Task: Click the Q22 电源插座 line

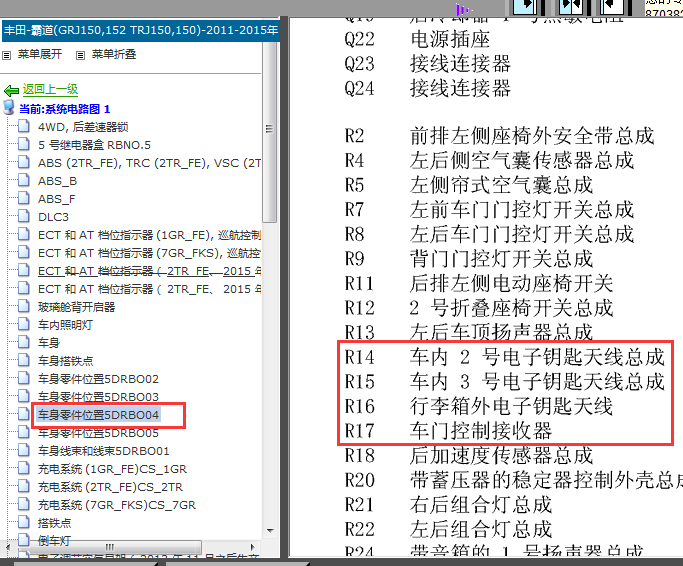Action: [x=417, y=39]
